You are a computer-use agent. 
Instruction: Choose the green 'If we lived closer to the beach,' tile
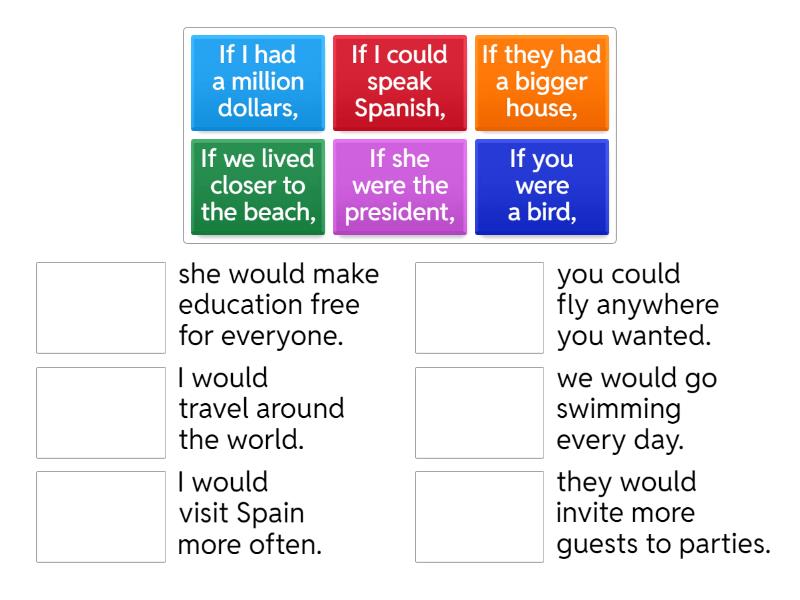coord(258,187)
